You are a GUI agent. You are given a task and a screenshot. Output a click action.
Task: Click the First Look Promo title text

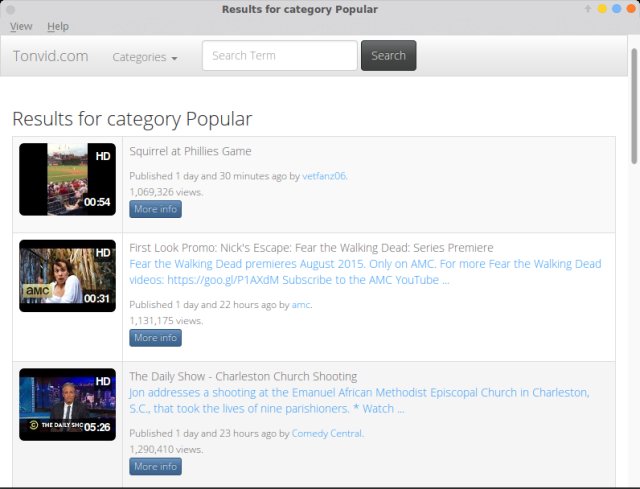pyautogui.click(x=311, y=248)
